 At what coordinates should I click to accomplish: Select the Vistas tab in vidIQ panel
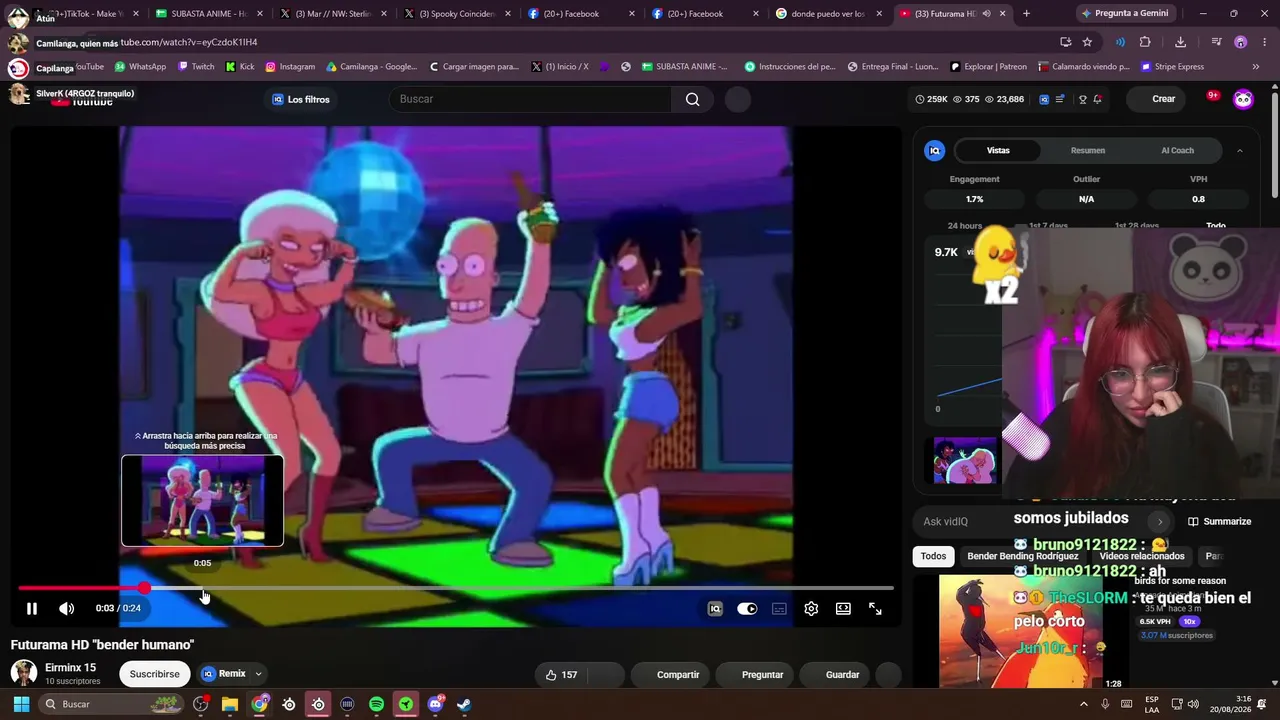[x=998, y=150]
